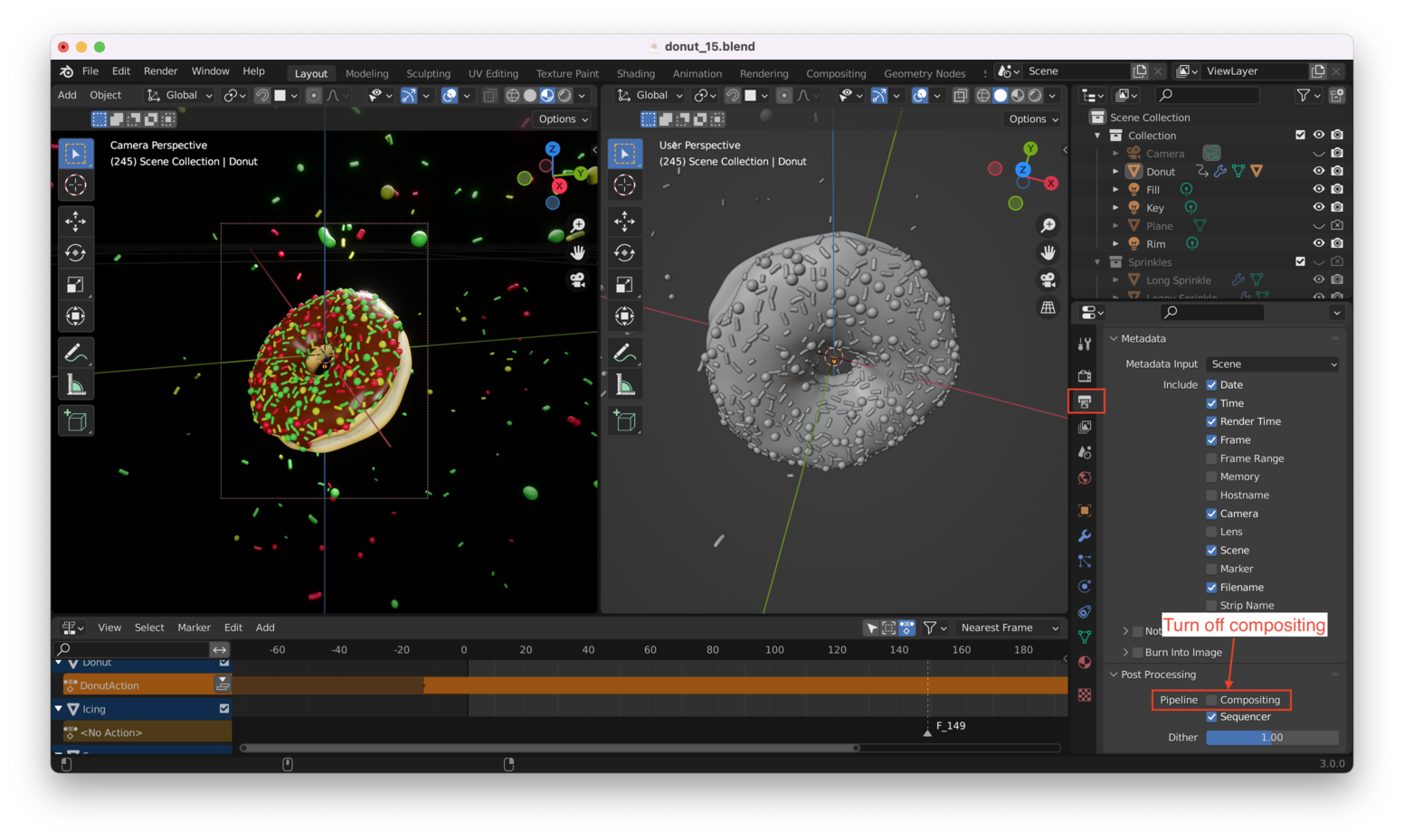
Task: Open the Metadata Input dropdown
Action: pos(1271,363)
